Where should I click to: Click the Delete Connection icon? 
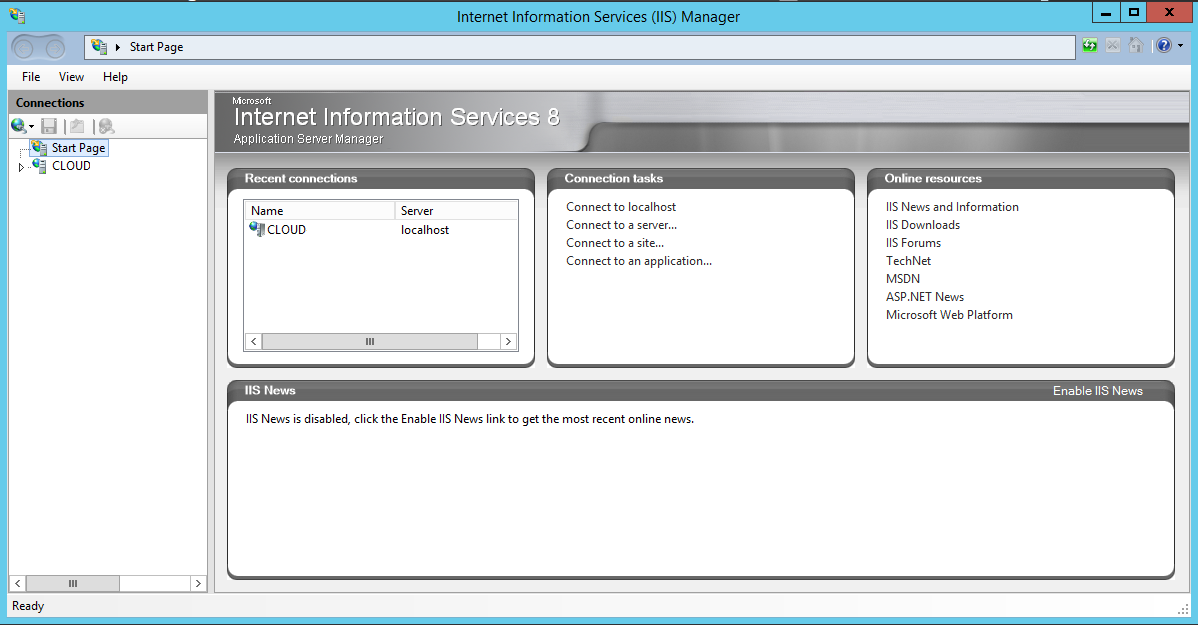106,126
